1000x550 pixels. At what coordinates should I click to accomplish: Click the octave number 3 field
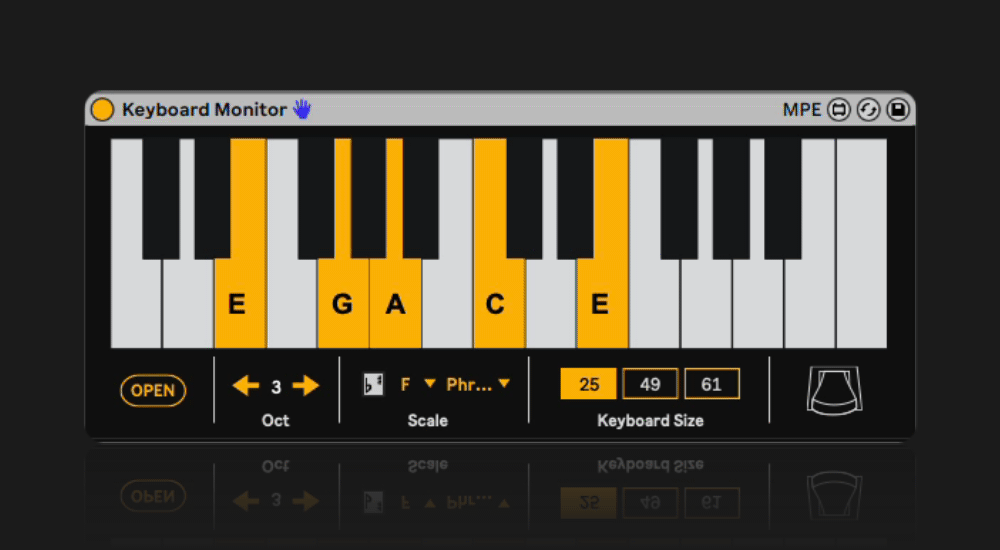point(276,386)
